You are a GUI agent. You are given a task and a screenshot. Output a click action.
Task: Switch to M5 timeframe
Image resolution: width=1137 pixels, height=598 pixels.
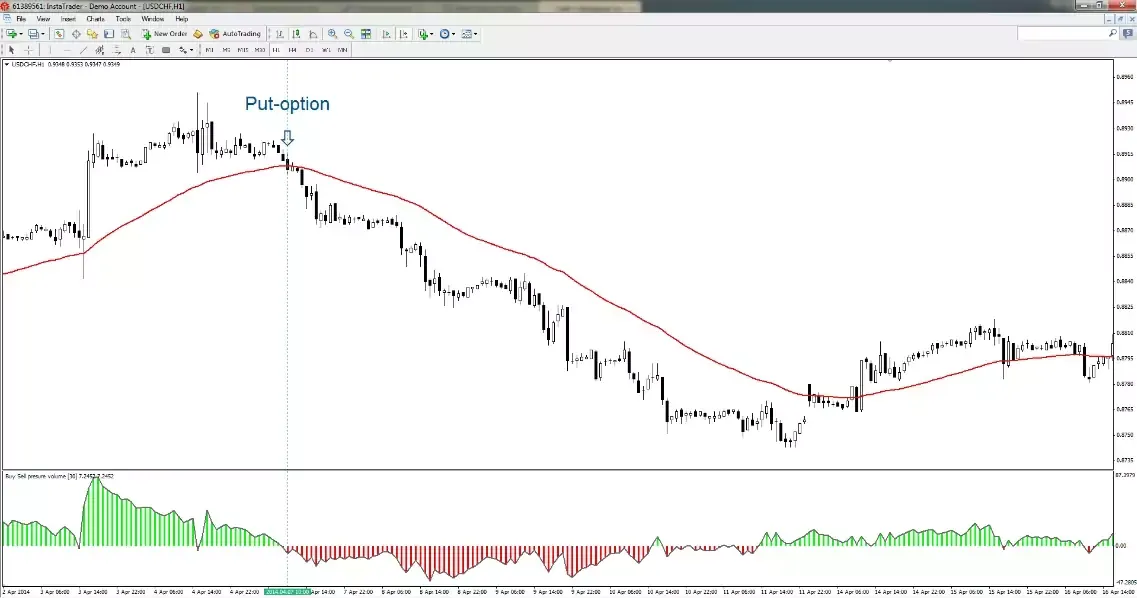226,50
